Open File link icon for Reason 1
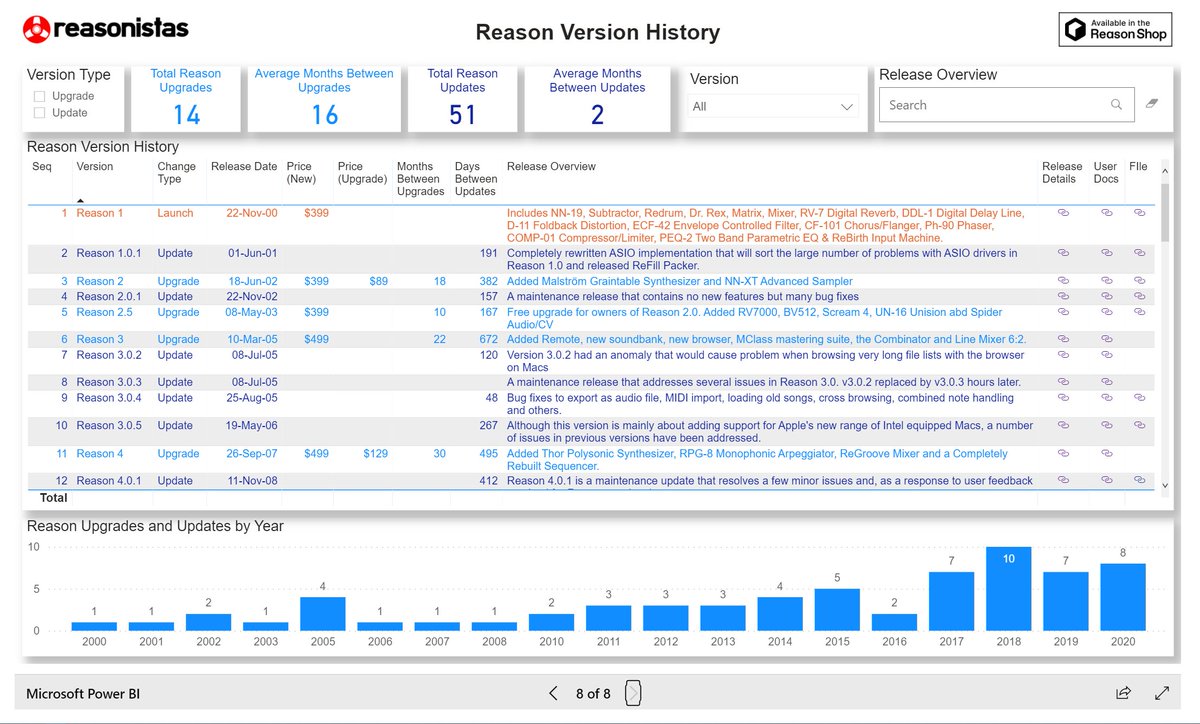1200x724 pixels. (1139, 213)
